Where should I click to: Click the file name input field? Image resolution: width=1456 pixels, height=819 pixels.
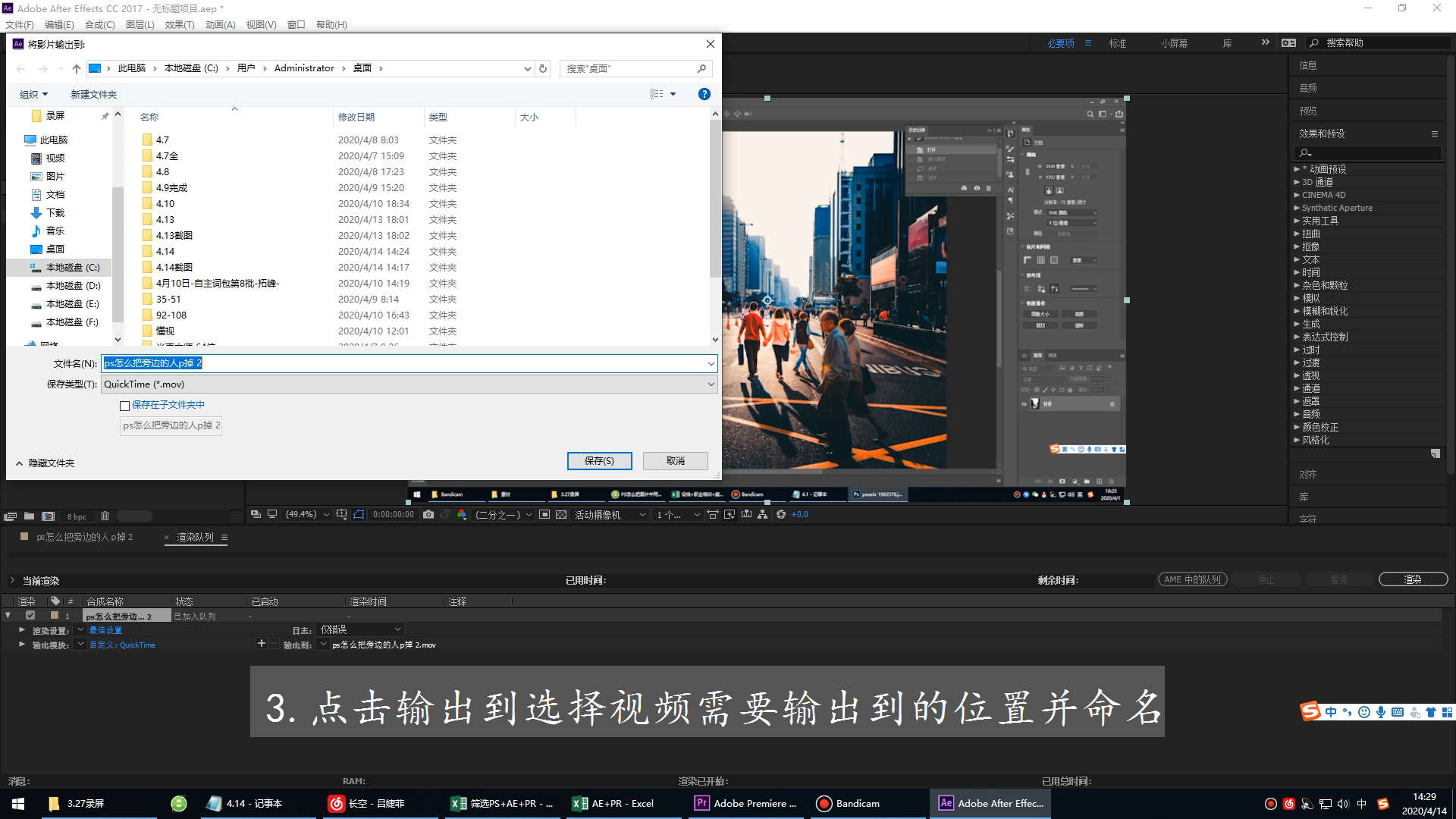click(x=409, y=363)
